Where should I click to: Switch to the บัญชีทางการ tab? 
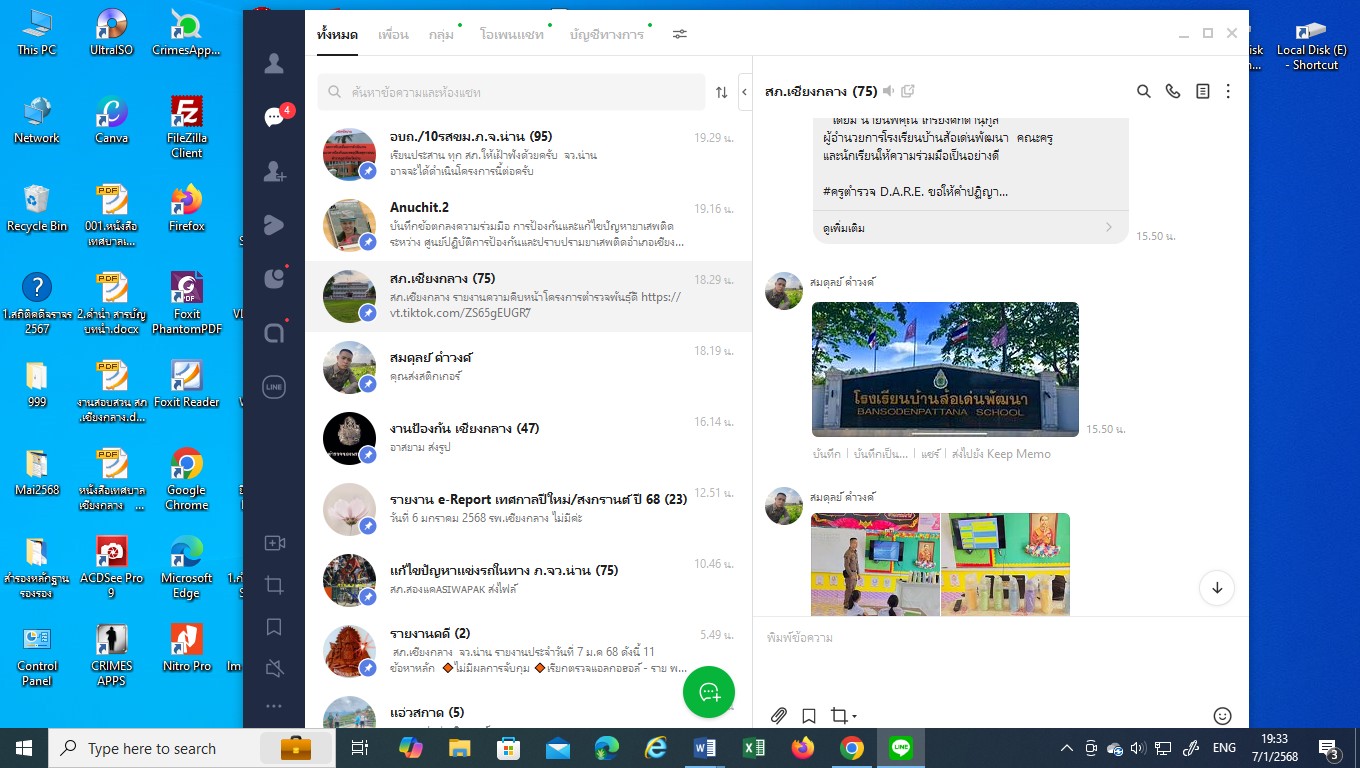point(606,35)
